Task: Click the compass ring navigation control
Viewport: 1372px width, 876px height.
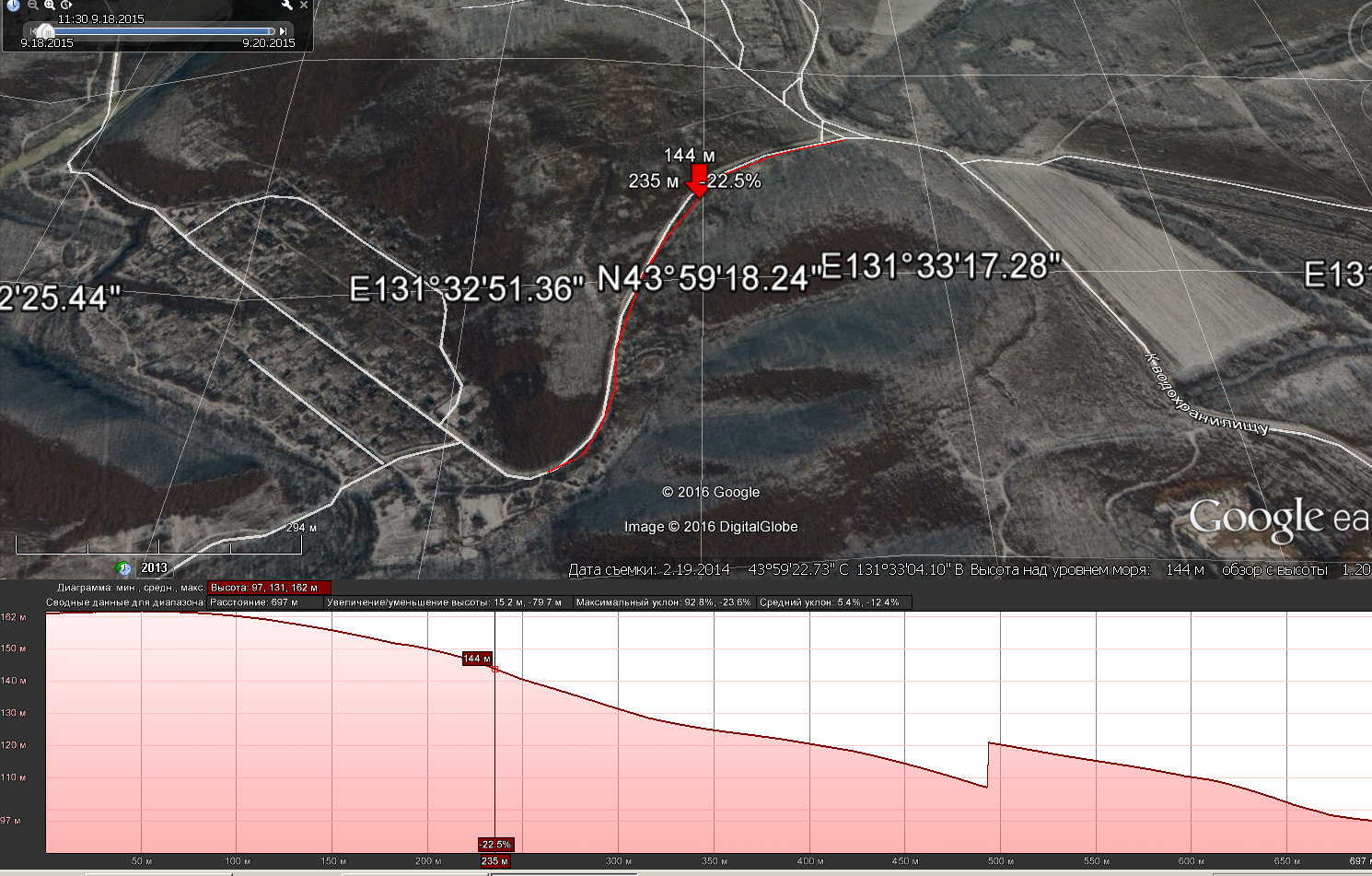Action: pos(1361,37)
